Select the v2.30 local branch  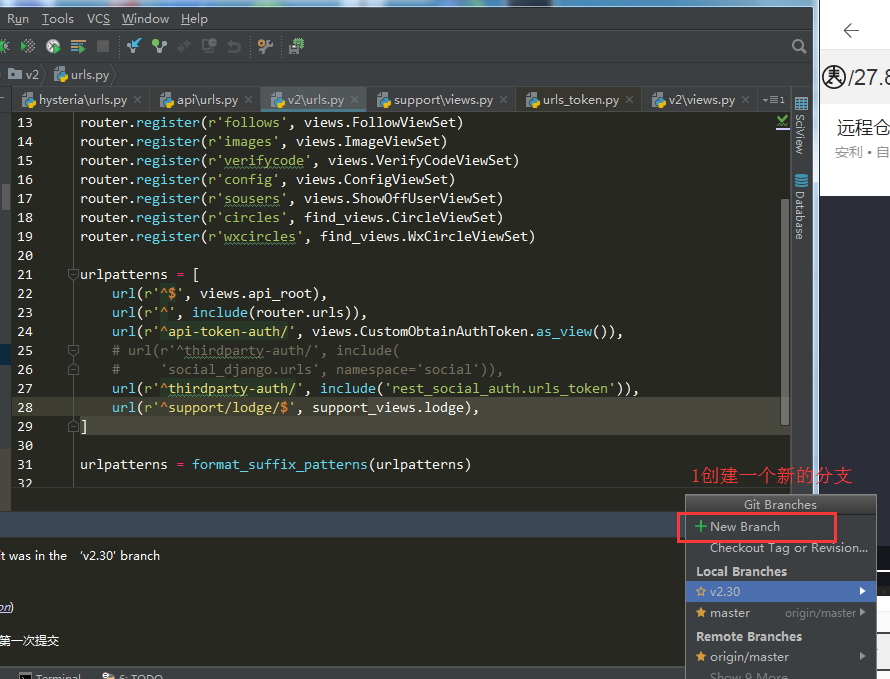(x=781, y=592)
